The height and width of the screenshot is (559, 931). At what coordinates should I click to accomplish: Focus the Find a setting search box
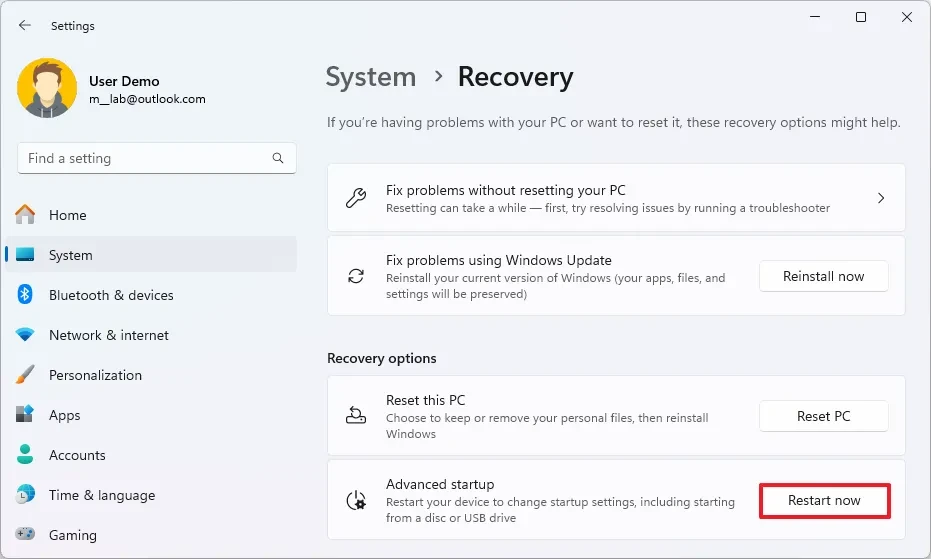(157, 158)
